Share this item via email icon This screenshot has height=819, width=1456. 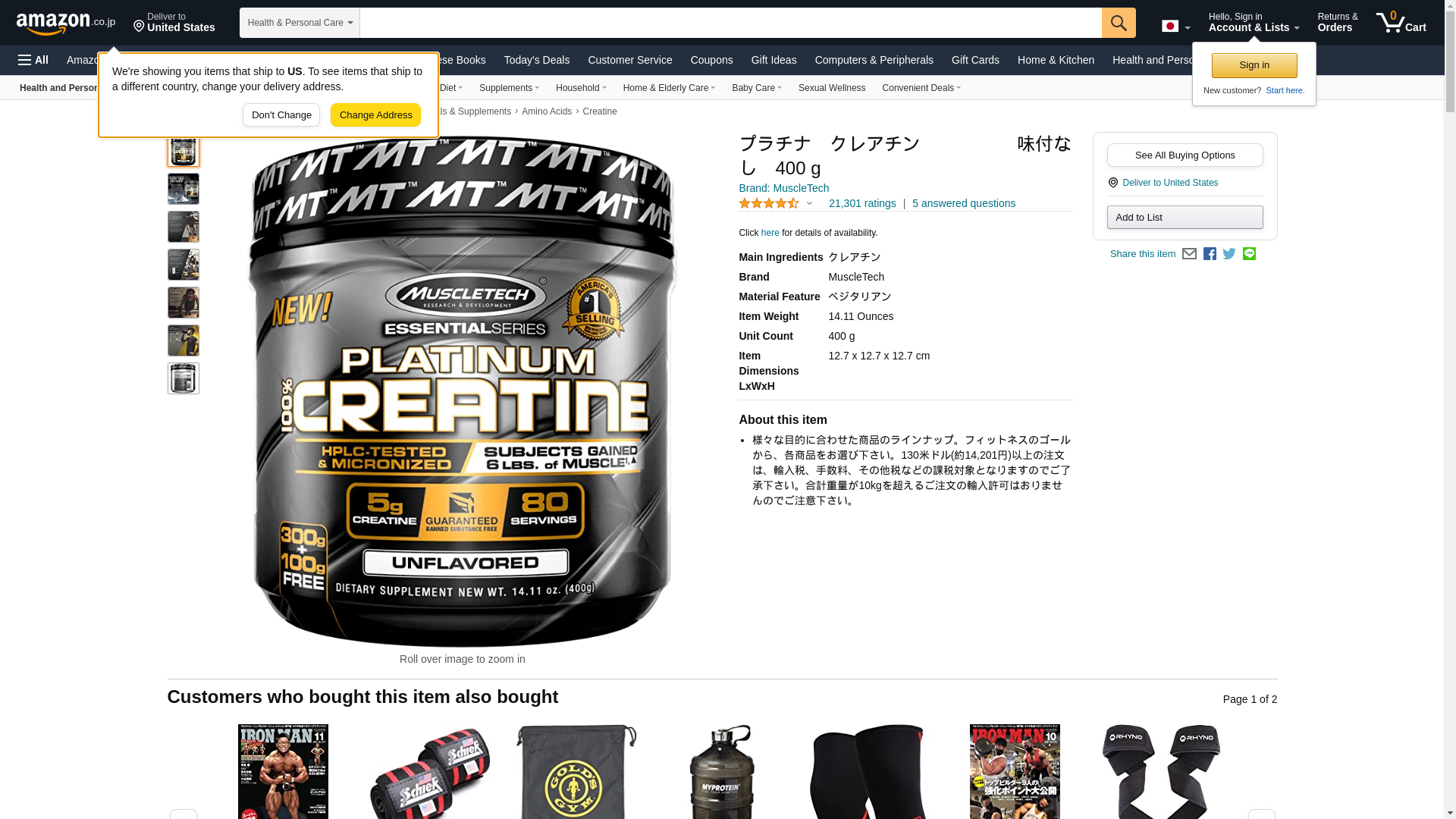tap(1189, 254)
